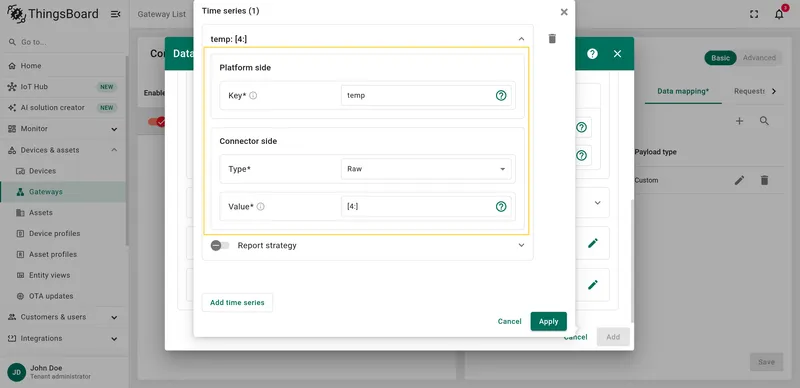Toggle fullscreen mode icon
The image size is (800, 388).
(x=754, y=14)
